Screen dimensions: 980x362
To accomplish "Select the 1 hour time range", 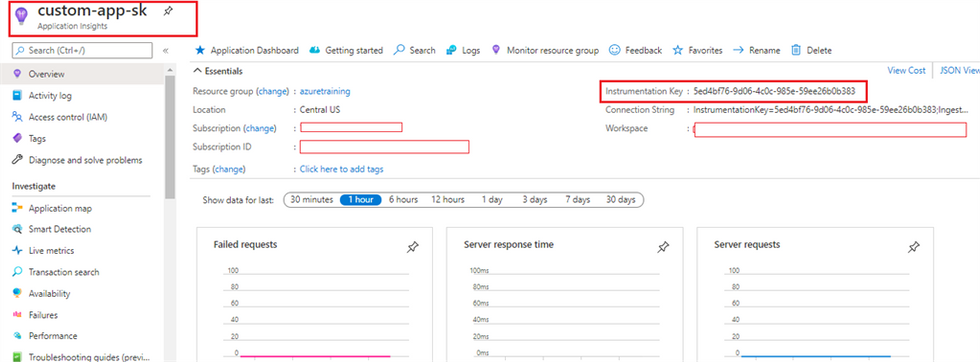I will [x=361, y=200].
